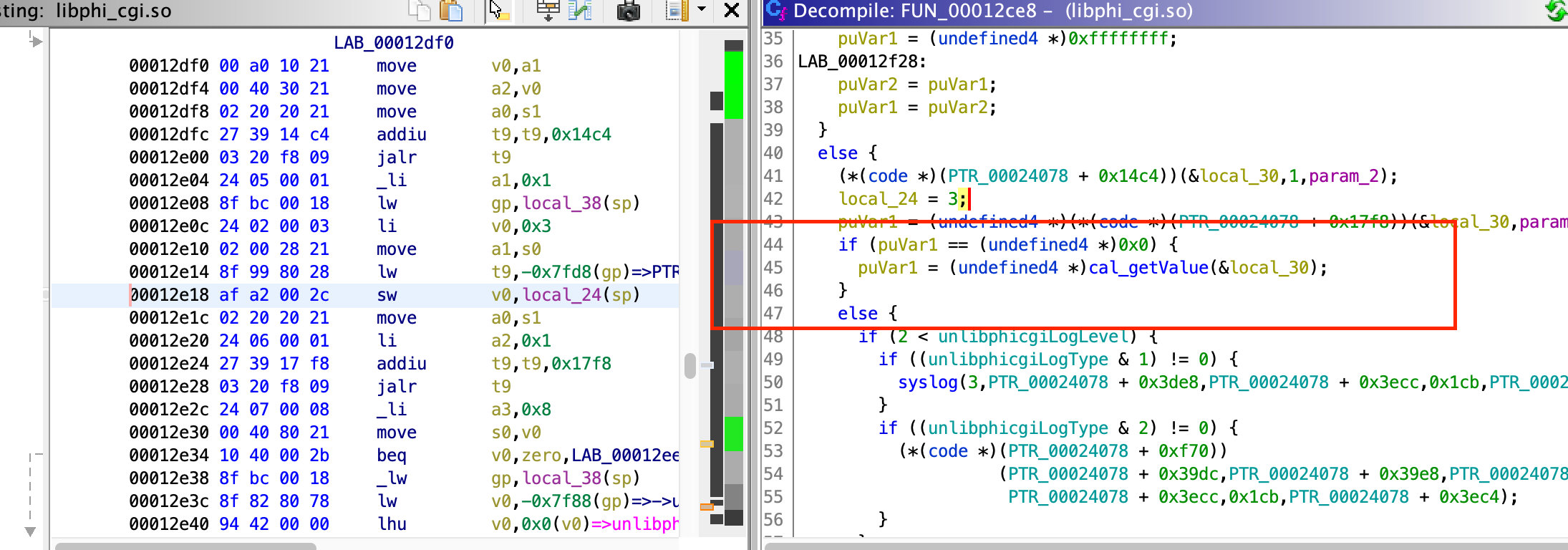The width and height of the screenshot is (1568, 550).
Task: Open the overview margin dropdown arrow
Action: (702, 9)
